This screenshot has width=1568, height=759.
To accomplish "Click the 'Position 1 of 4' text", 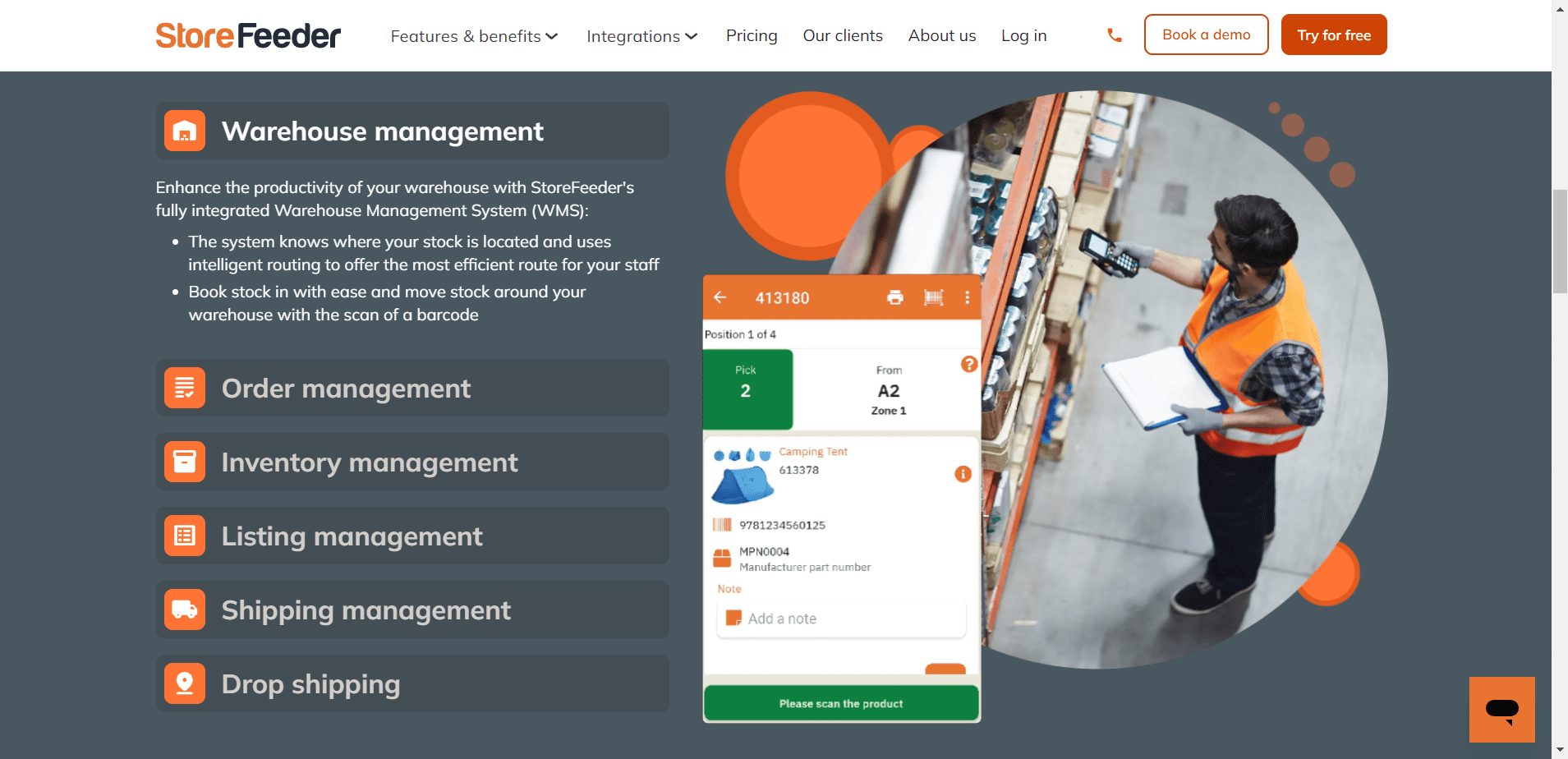I will (x=740, y=334).
